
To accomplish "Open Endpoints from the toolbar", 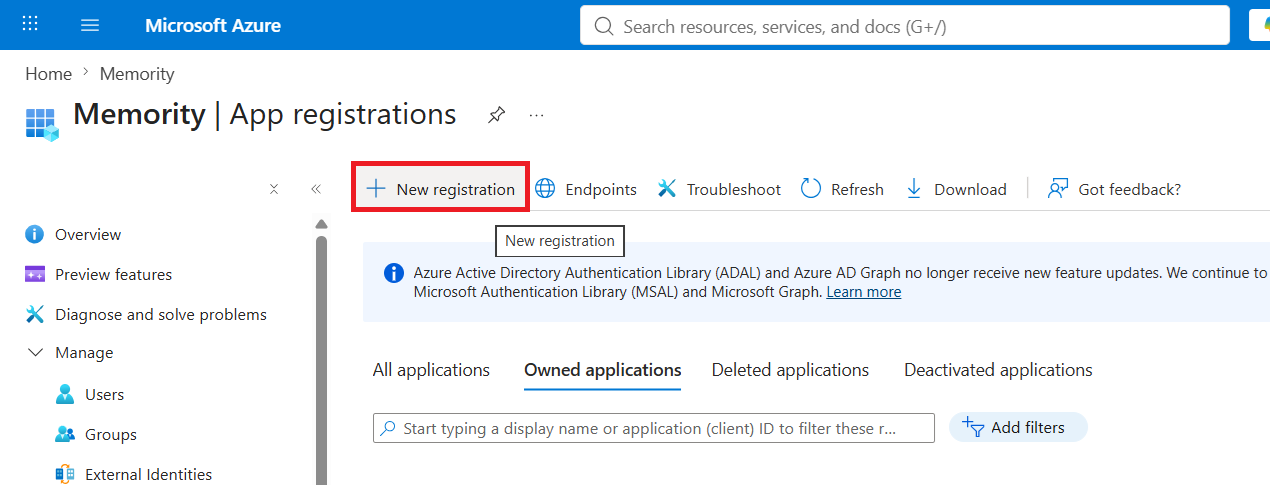I will coord(586,189).
